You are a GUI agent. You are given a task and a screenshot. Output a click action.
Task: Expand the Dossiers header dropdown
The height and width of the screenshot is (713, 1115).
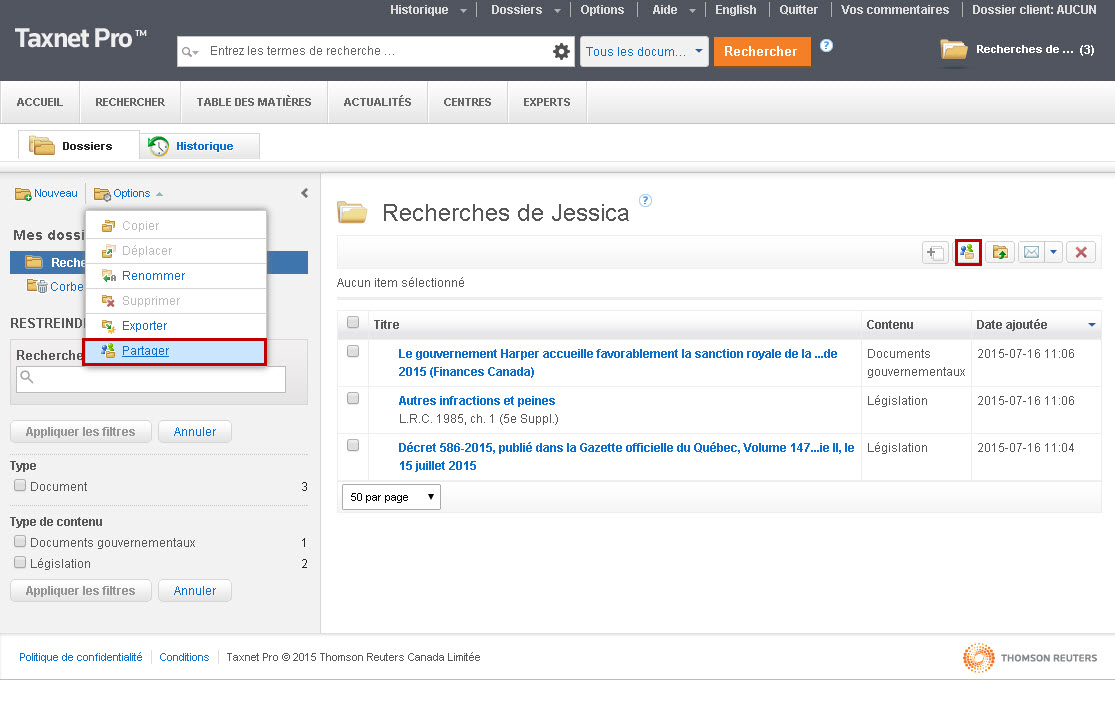[558, 11]
